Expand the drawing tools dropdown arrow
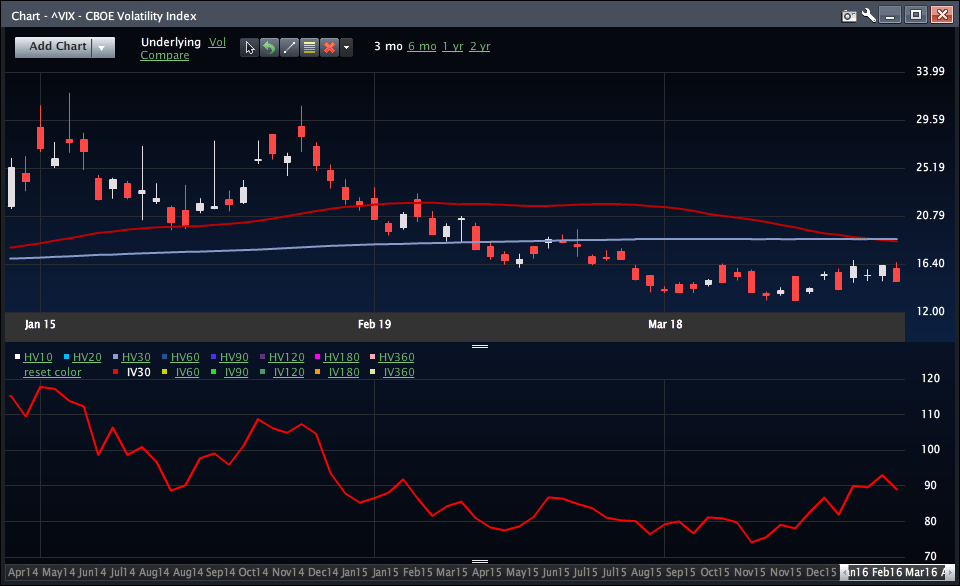960x586 pixels. [347, 46]
